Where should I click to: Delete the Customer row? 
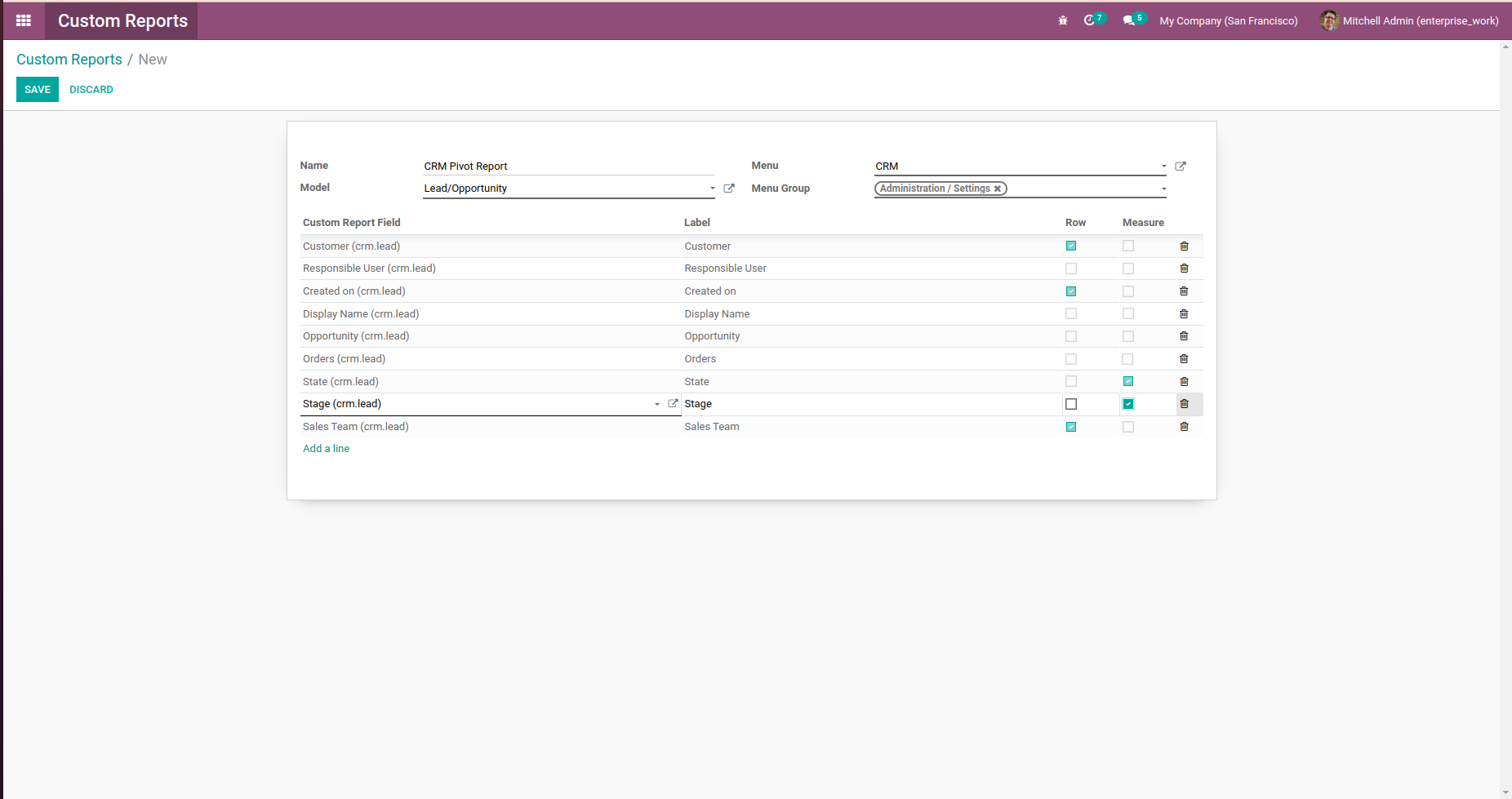1184,246
